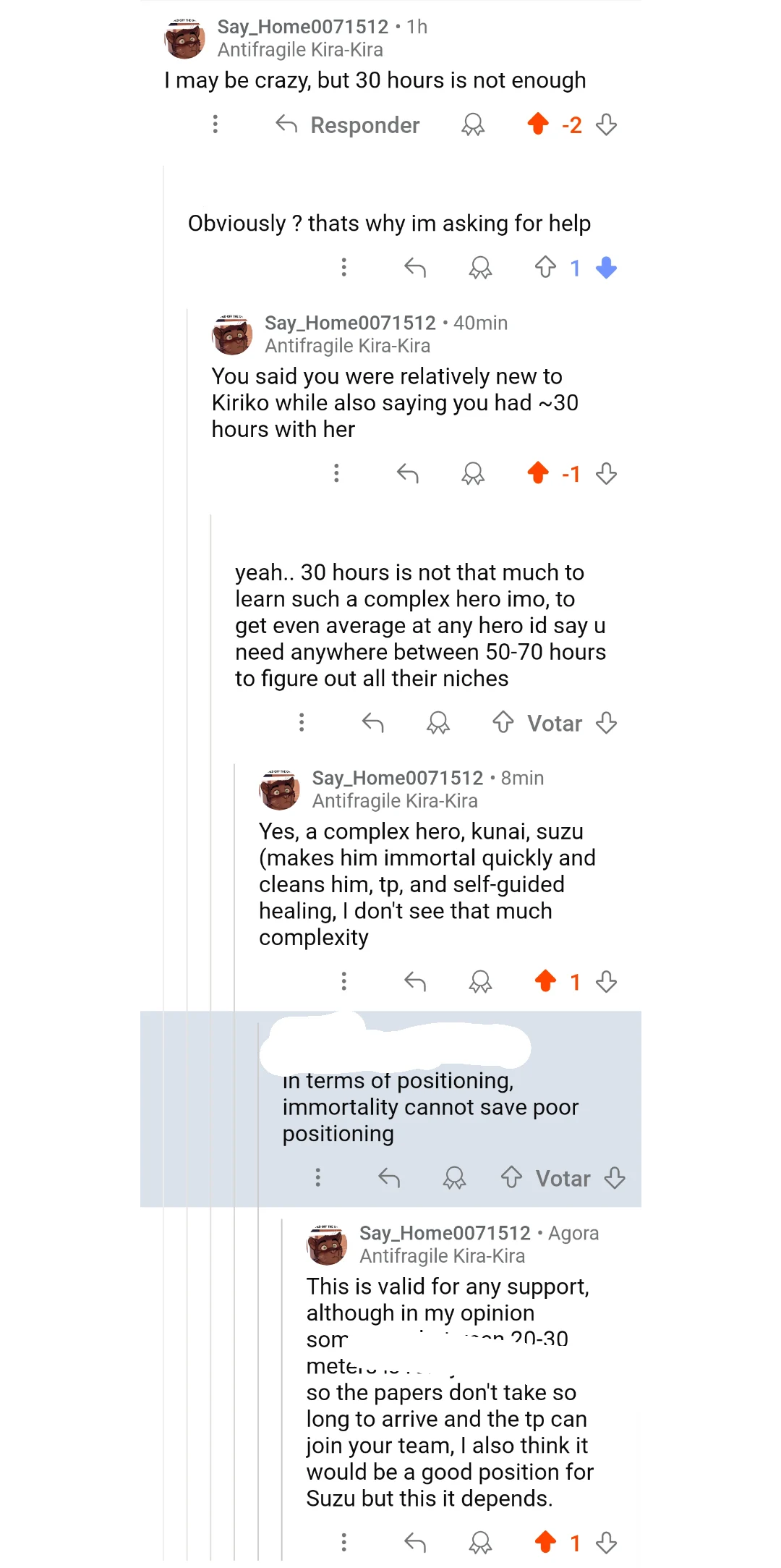Downvote the comment scored -2

click(606, 124)
